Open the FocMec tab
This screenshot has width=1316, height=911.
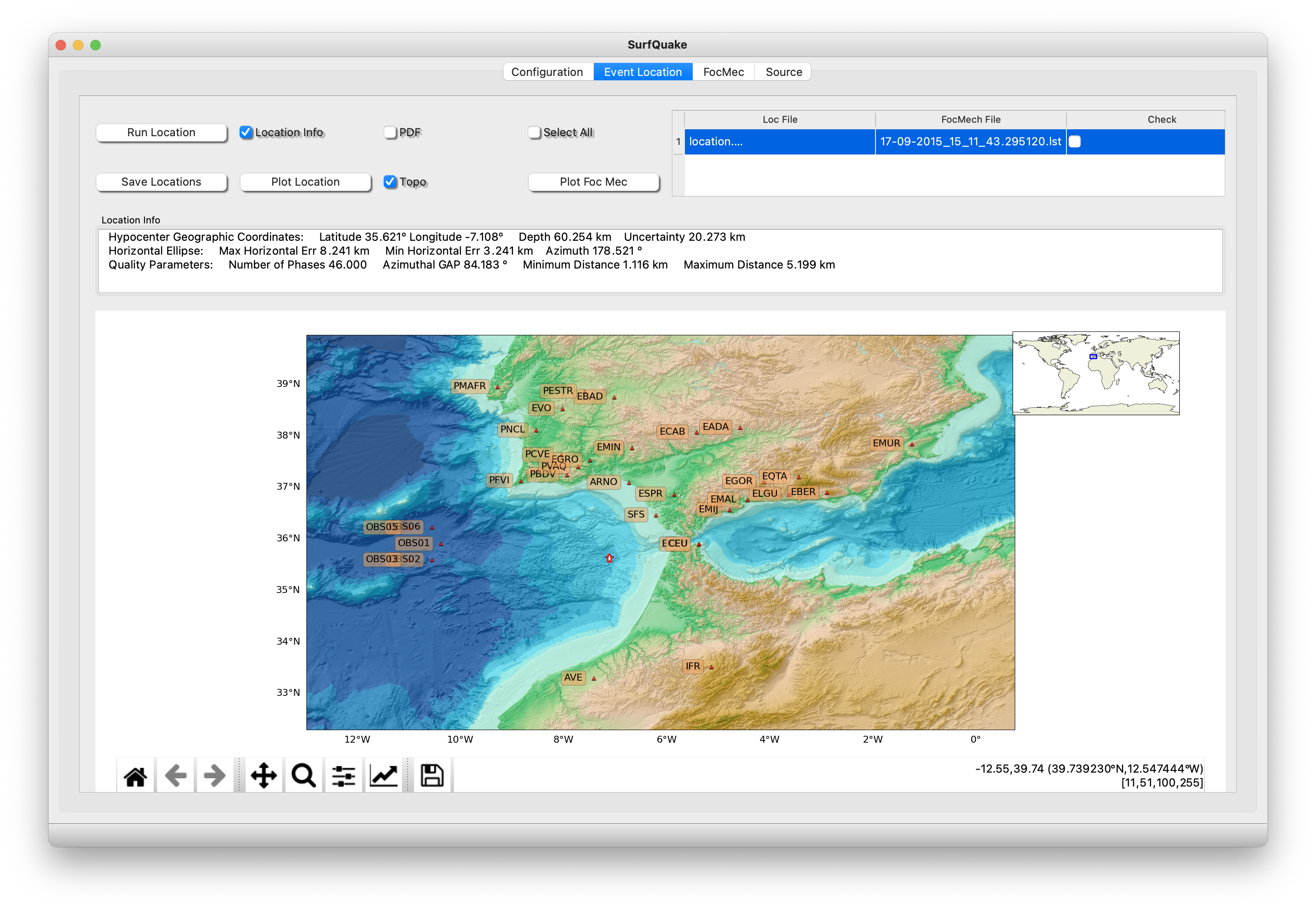coord(724,72)
